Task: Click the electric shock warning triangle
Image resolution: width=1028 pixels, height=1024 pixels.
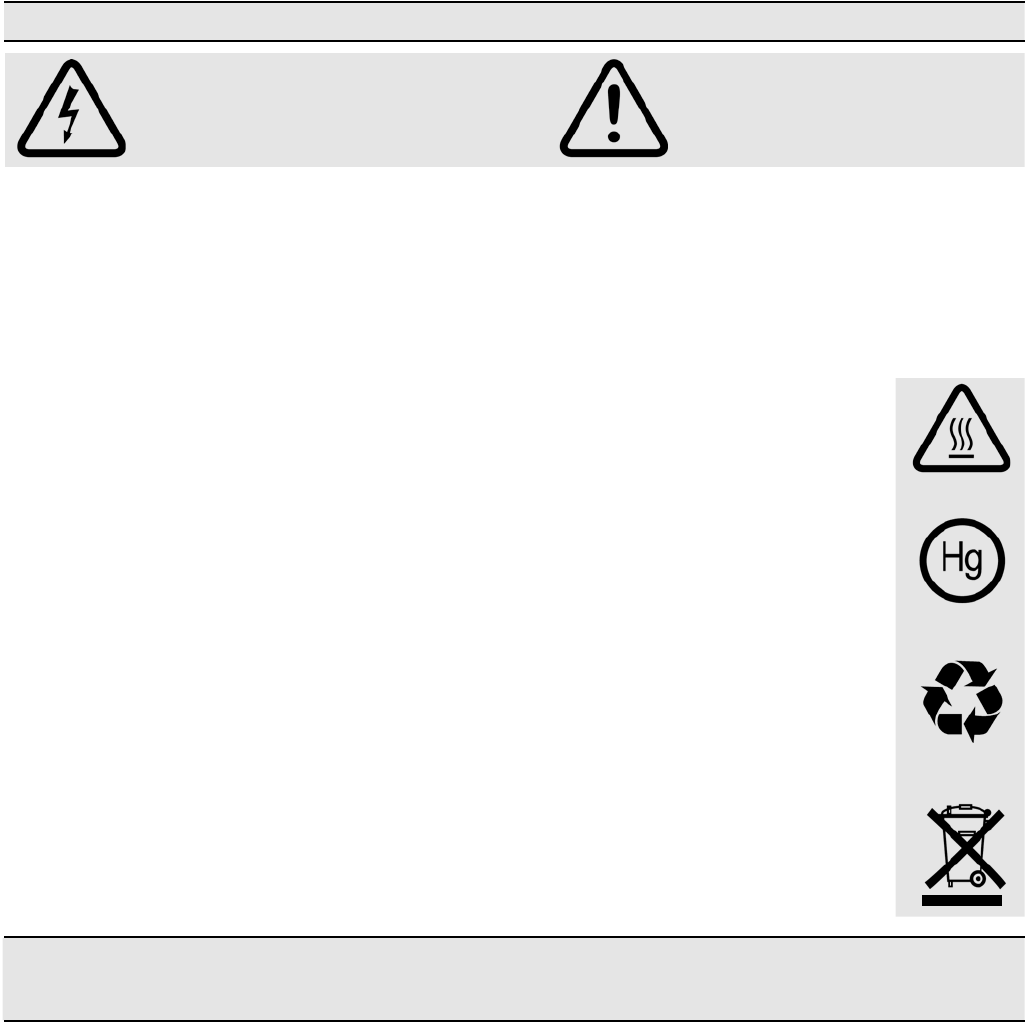Action: [71, 109]
